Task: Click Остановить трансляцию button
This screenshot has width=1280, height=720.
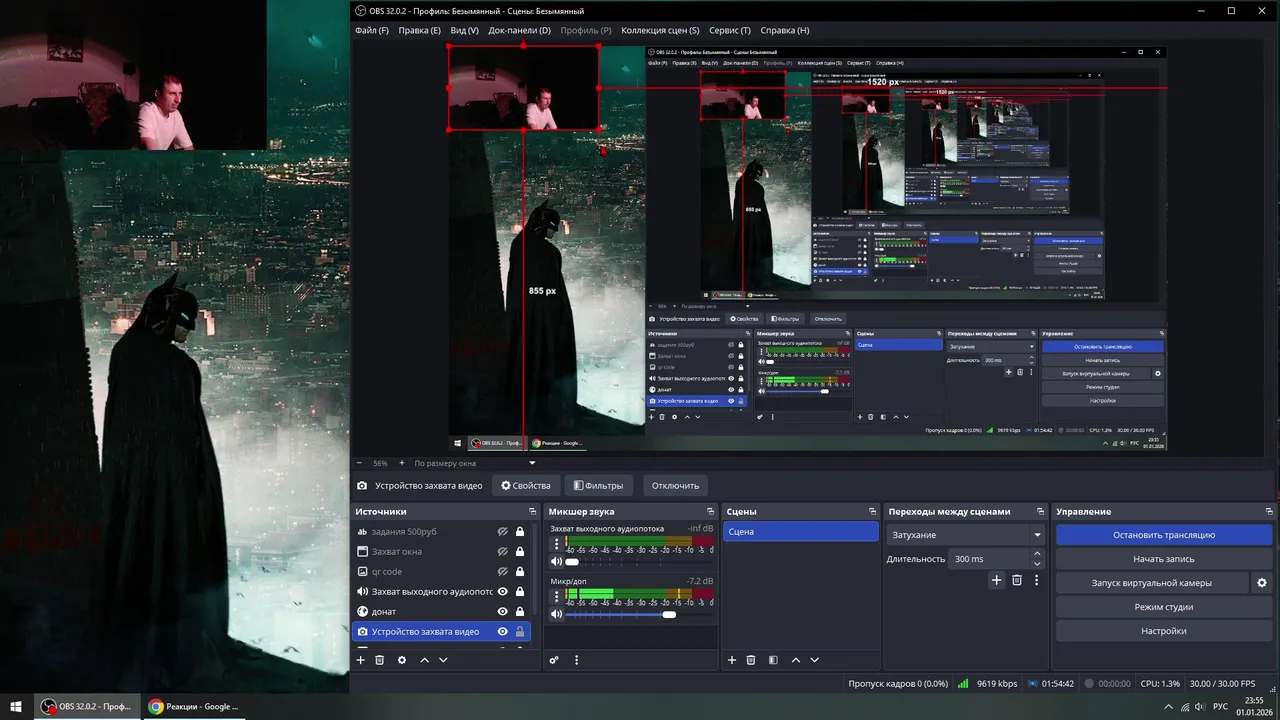Action: coord(1164,535)
